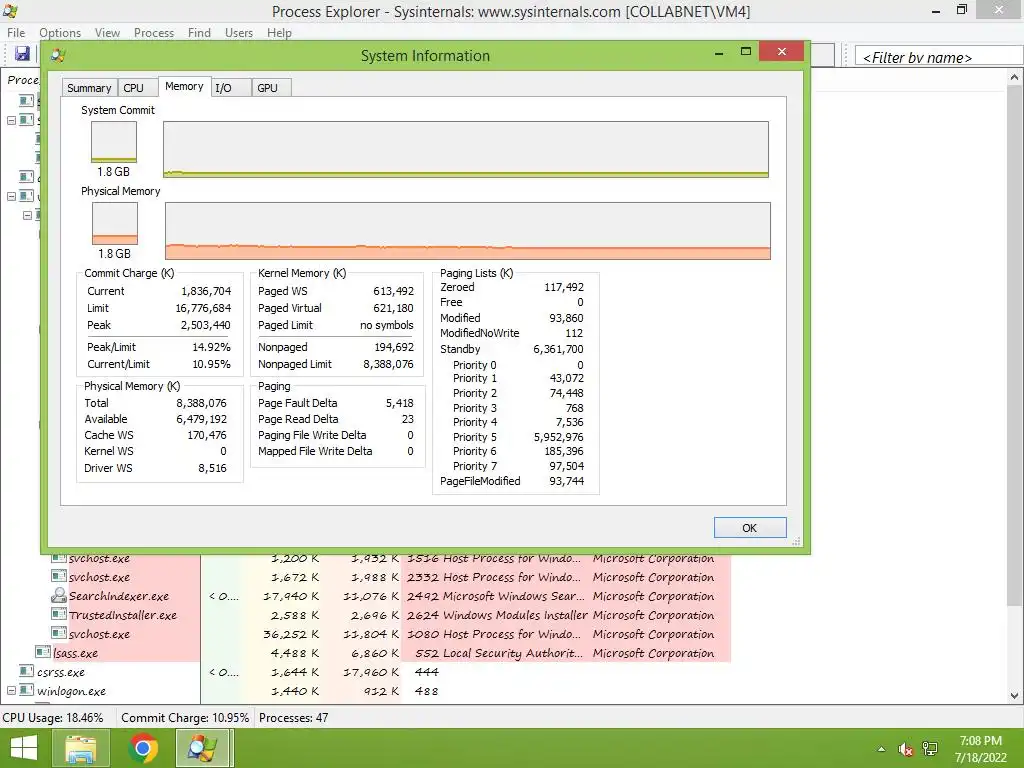The height and width of the screenshot is (768, 1024).
Task: Click the lsass.exe process icon
Action: tap(43, 652)
